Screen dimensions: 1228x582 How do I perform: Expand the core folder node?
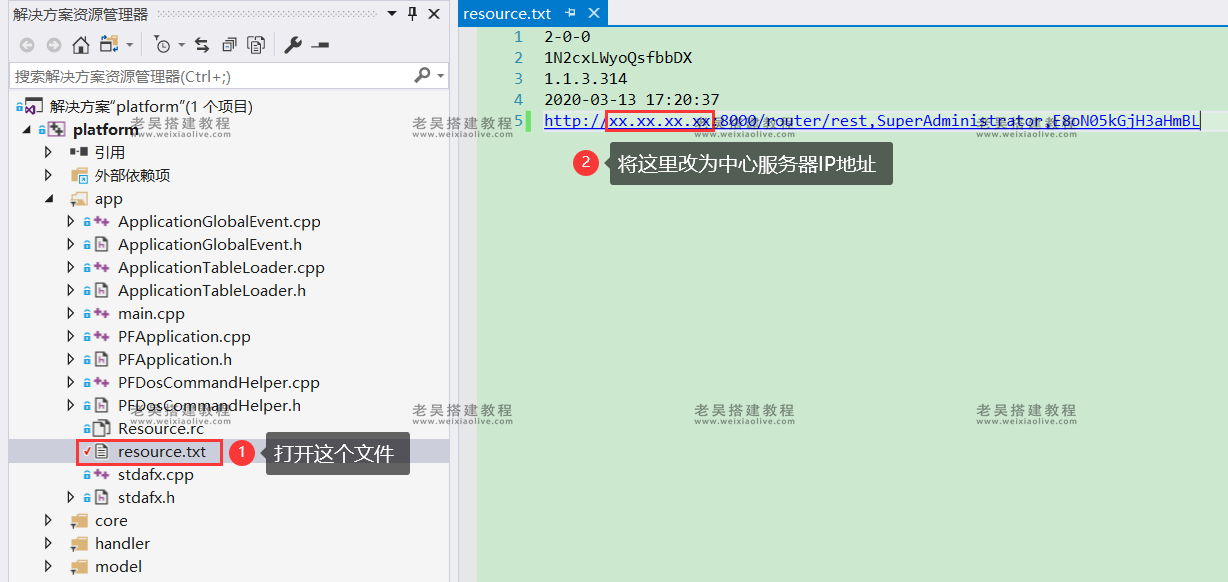pyautogui.click(x=48, y=520)
